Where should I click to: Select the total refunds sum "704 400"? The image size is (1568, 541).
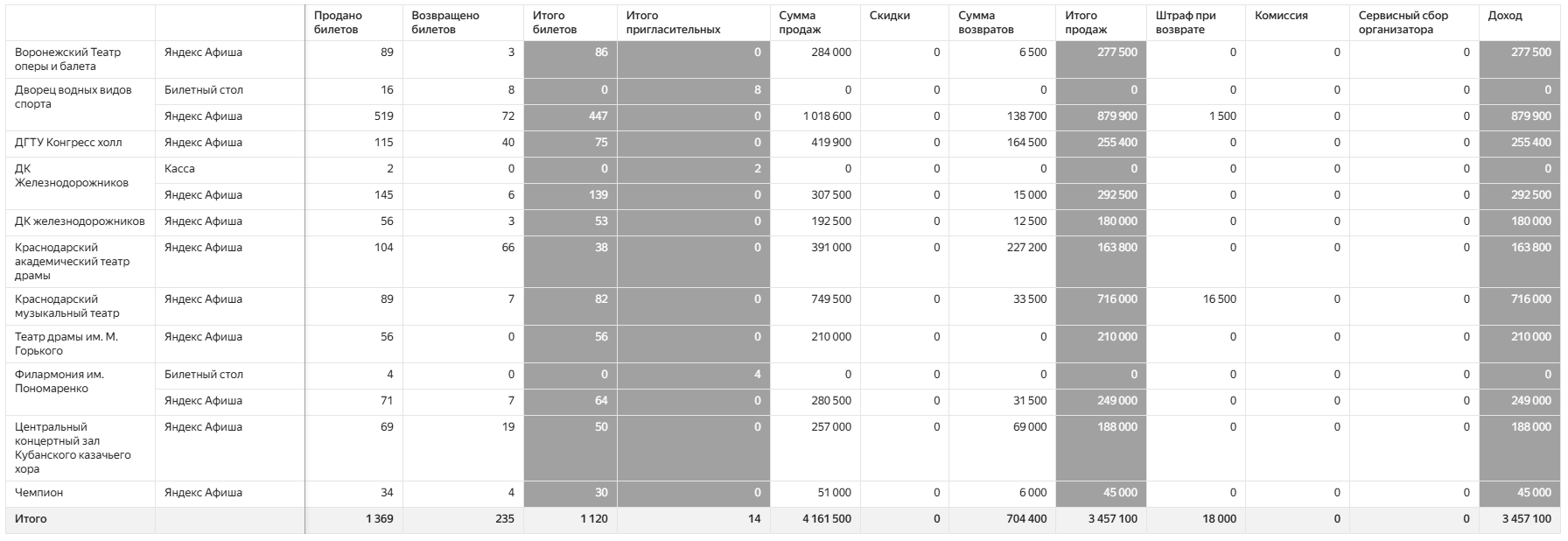[x=1025, y=519]
